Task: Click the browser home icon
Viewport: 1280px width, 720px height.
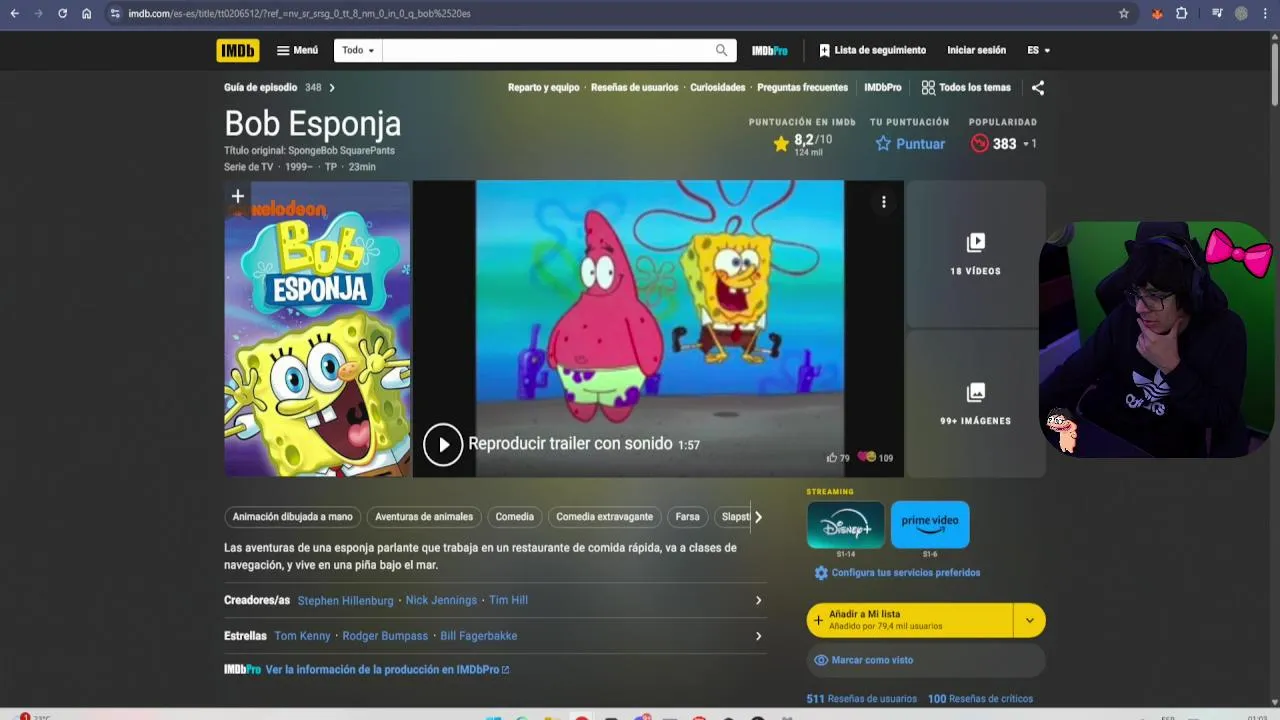Action: (x=87, y=14)
